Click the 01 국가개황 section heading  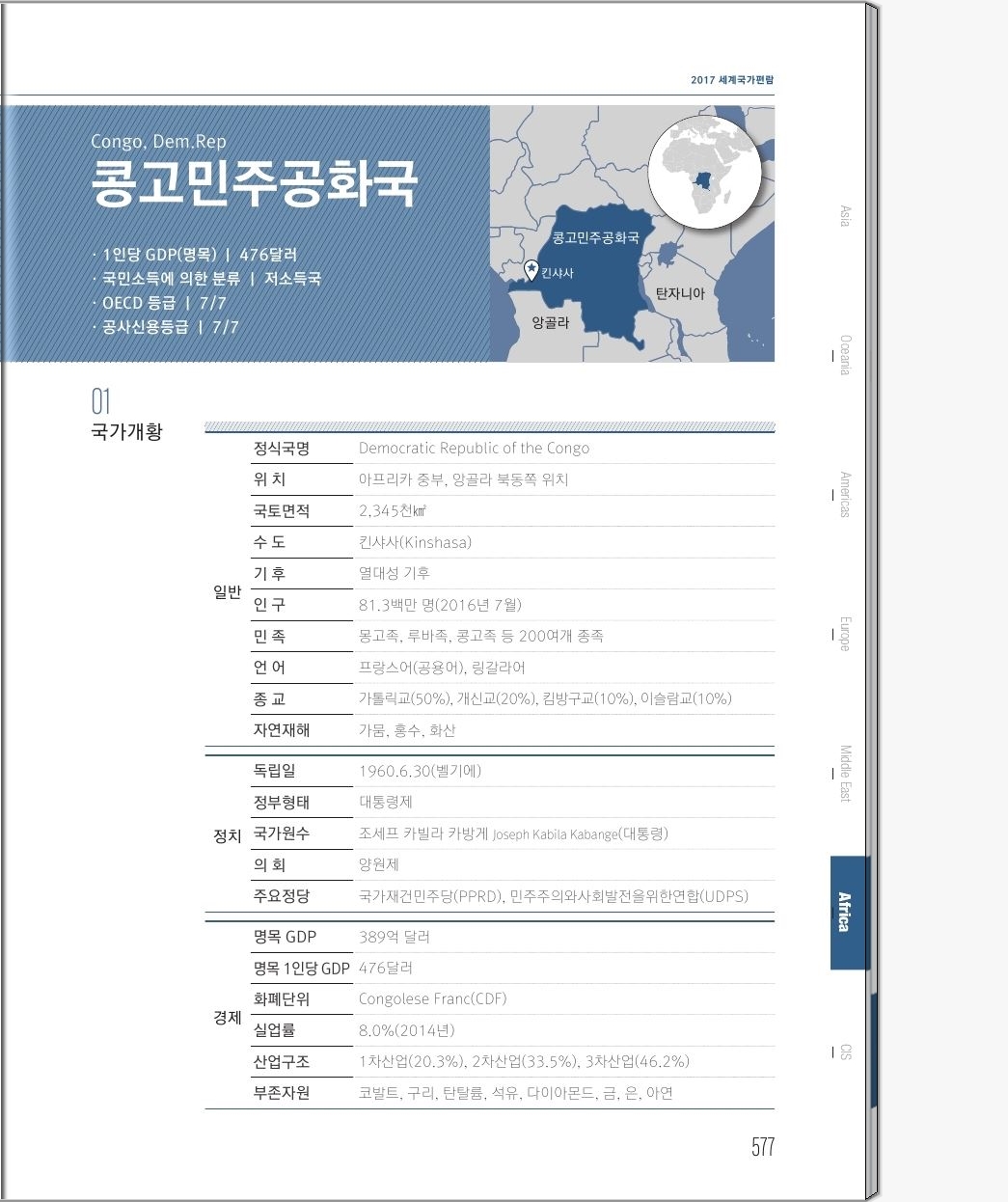point(126,417)
